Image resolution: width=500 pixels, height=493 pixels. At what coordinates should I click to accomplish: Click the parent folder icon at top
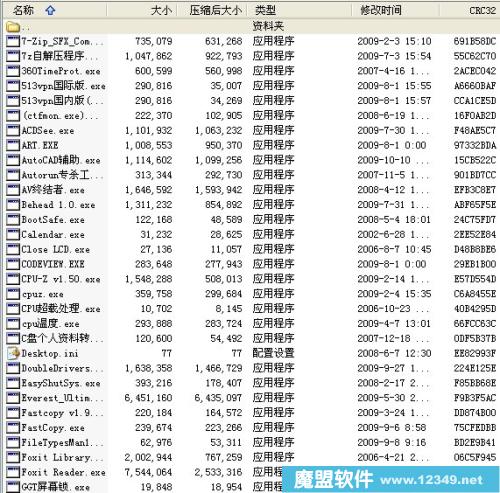click(13, 26)
